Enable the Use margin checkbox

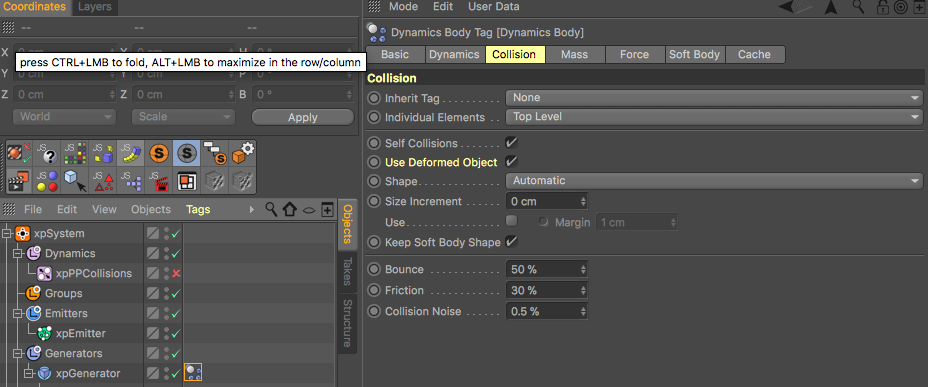(x=511, y=221)
